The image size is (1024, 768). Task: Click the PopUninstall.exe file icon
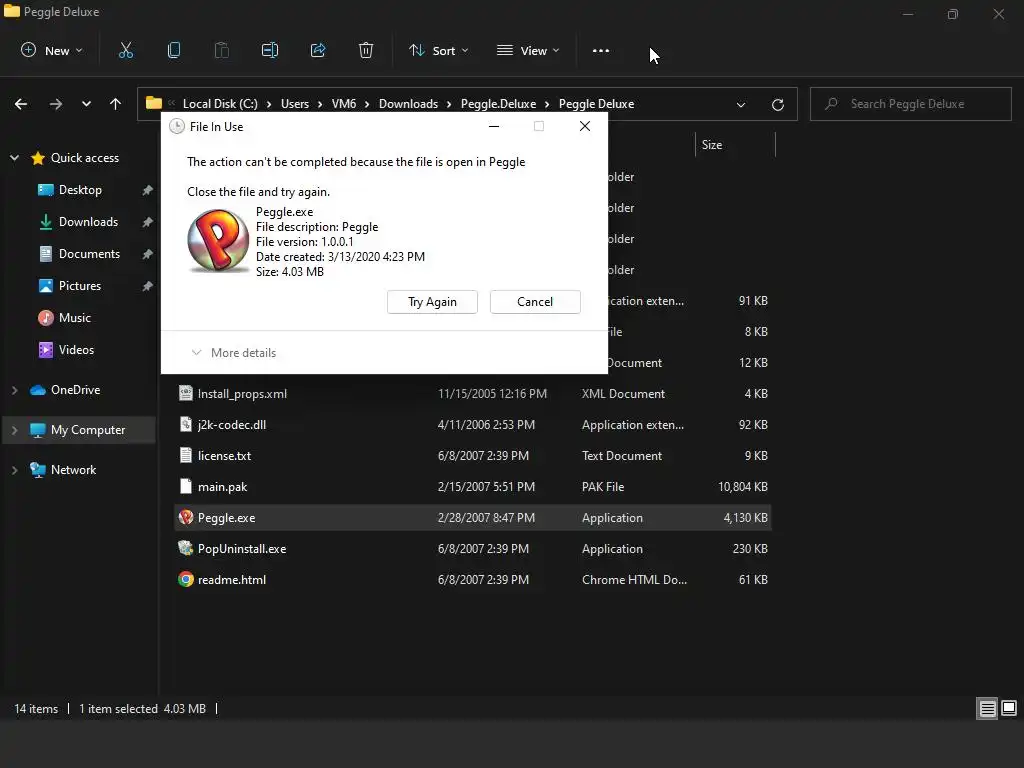(x=186, y=549)
